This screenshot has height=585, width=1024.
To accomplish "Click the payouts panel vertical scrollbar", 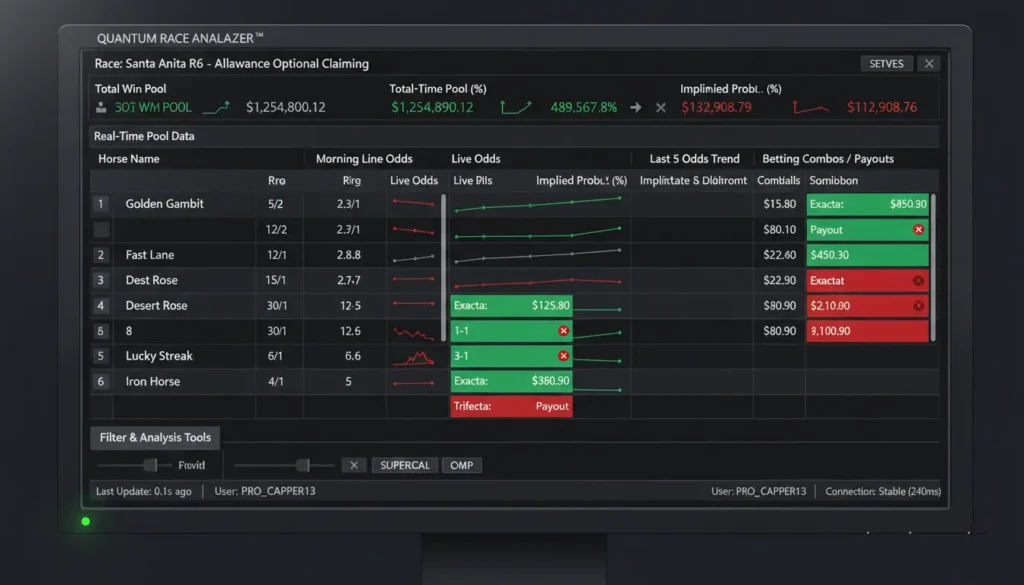I will click(x=933, y=267).
